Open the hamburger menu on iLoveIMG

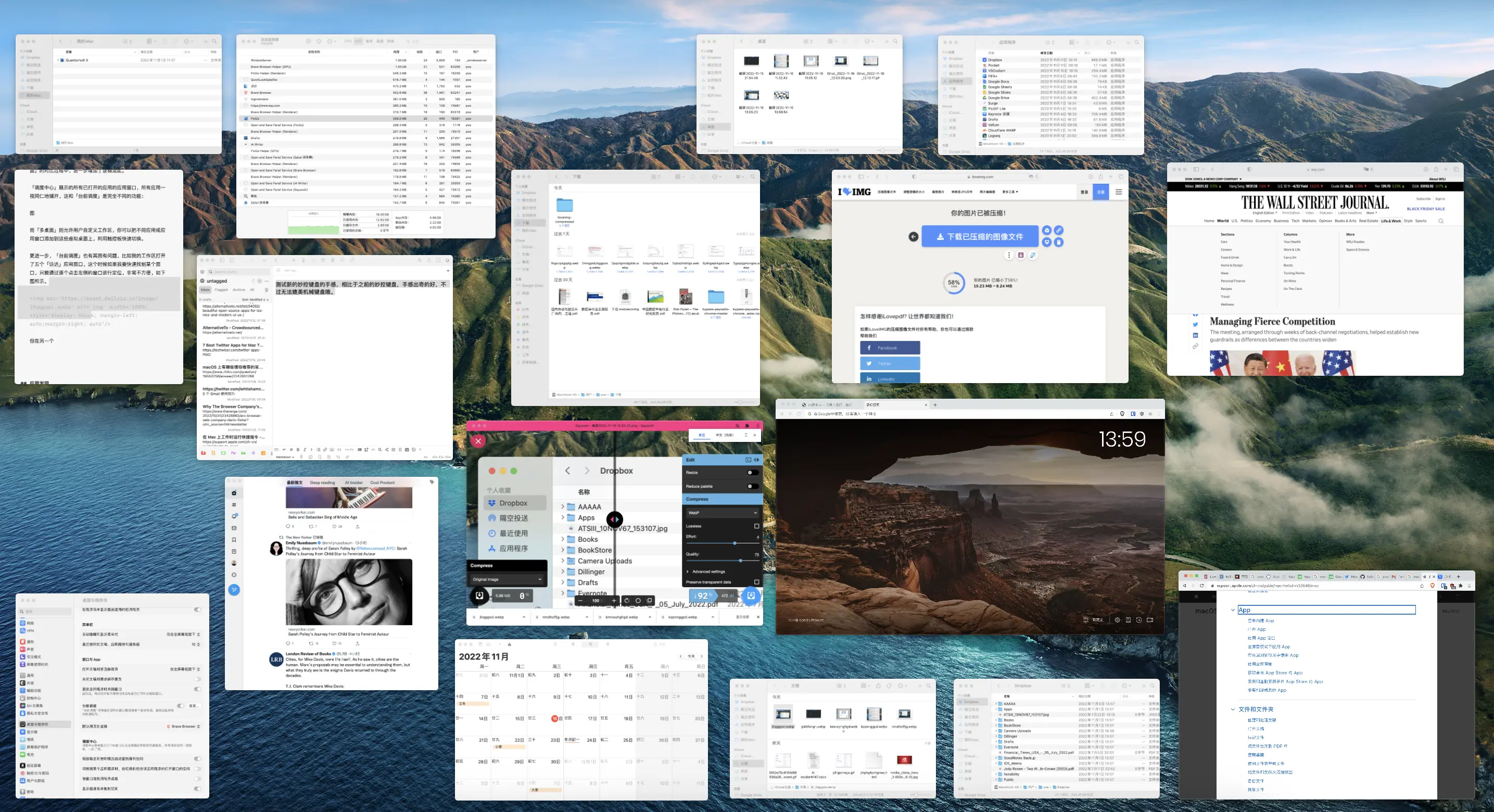1119,192
